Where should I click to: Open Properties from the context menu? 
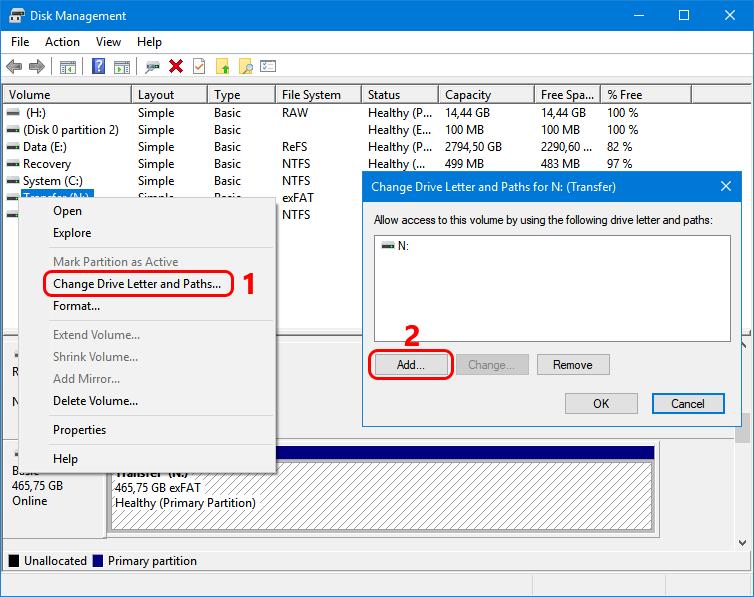(79, 430)
